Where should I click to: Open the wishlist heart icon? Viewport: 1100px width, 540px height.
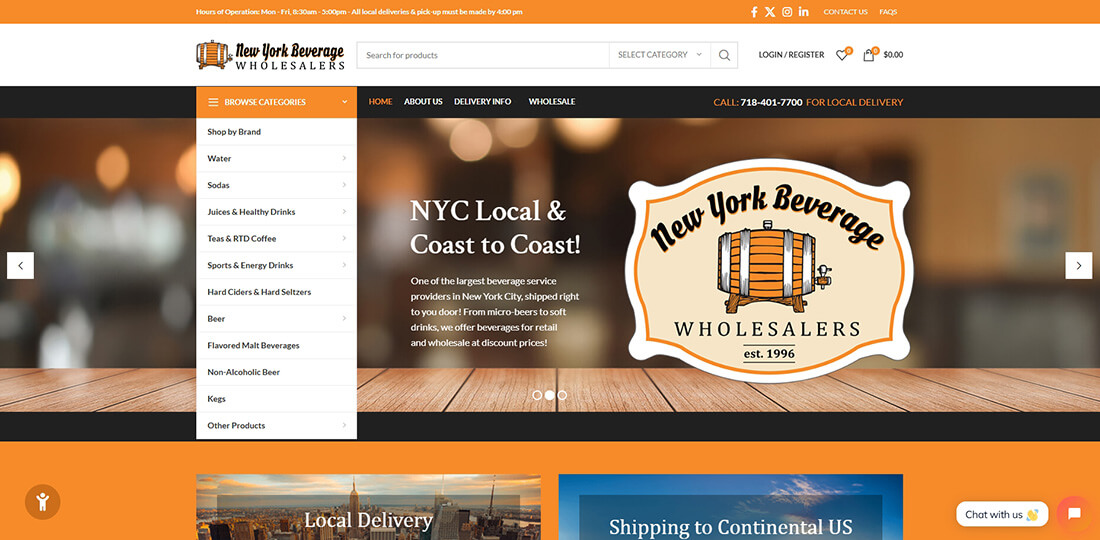tap(841, 55)
